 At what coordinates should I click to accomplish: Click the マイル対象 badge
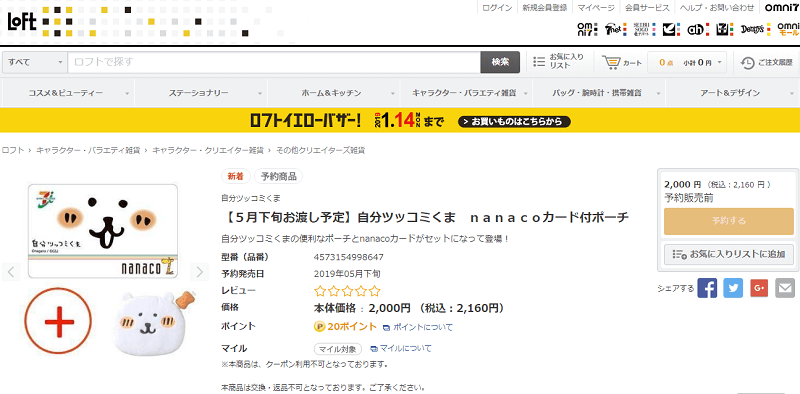(338, 349)
